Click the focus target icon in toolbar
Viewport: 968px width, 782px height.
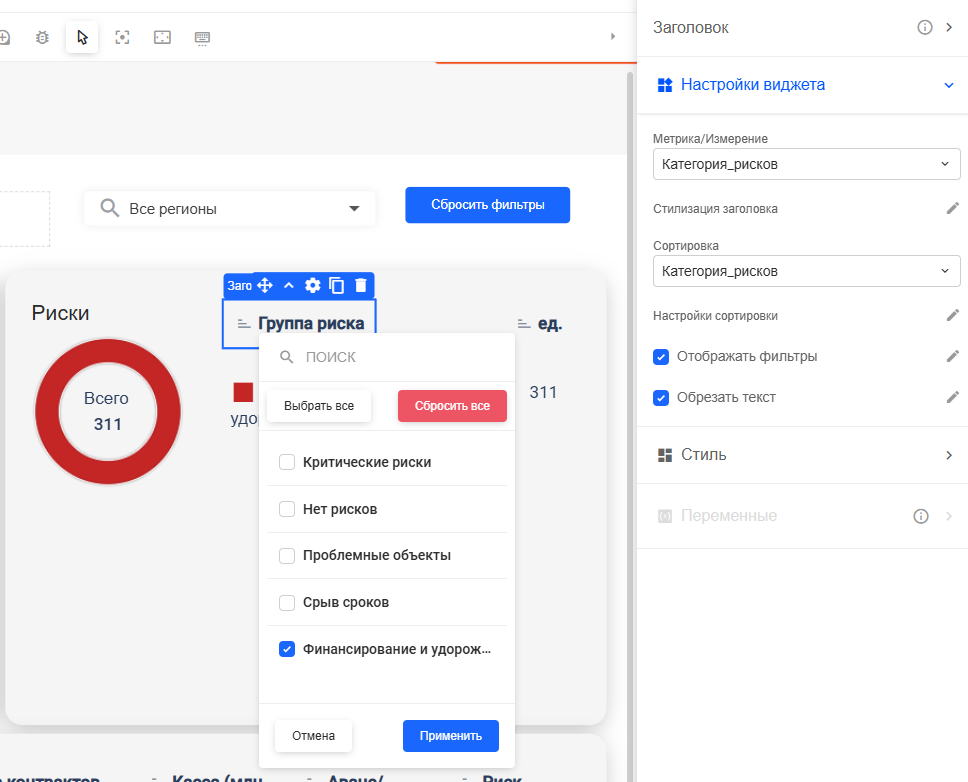pyautogui.click(x=122, y=38)
